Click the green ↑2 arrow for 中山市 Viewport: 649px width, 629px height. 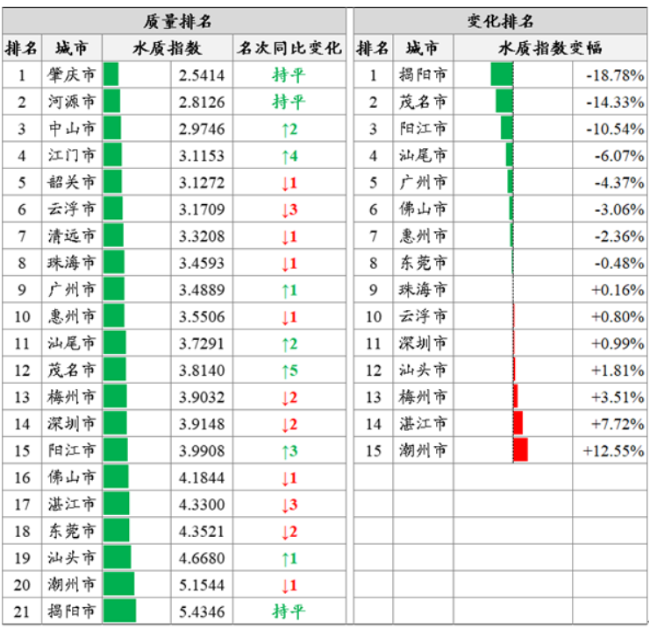[288, 128]
